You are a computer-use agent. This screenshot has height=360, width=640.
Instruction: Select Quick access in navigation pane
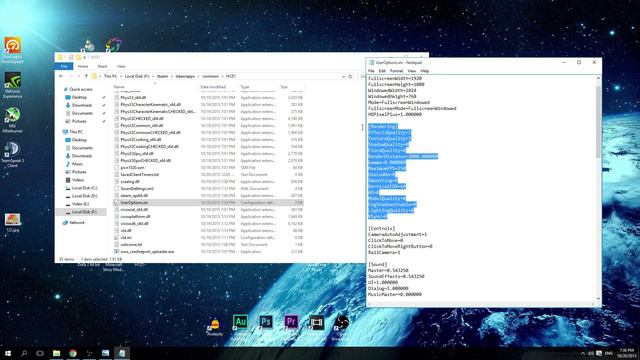click(80, 89)
